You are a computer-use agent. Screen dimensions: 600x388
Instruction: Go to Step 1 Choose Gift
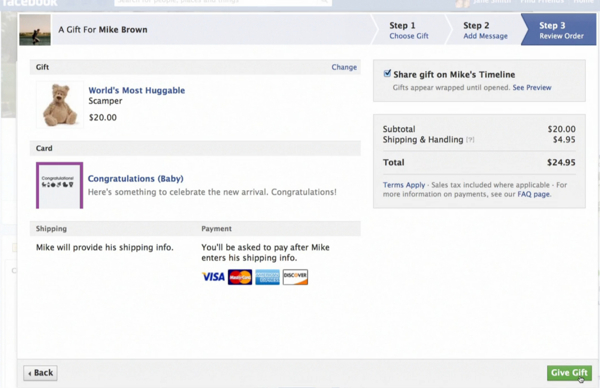pos(408,30)
